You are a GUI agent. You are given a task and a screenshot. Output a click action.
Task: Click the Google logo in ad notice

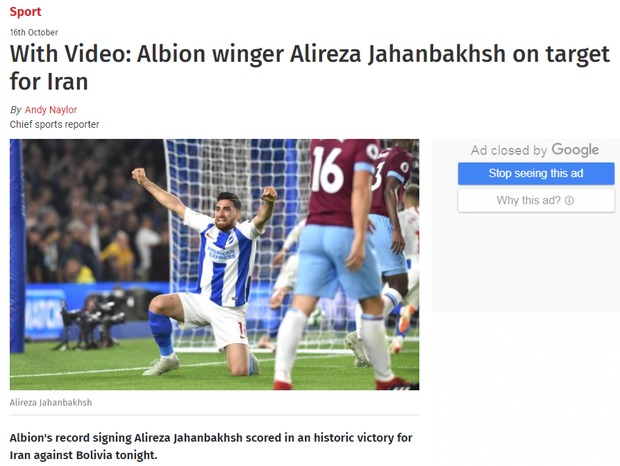tap(575, 150)
